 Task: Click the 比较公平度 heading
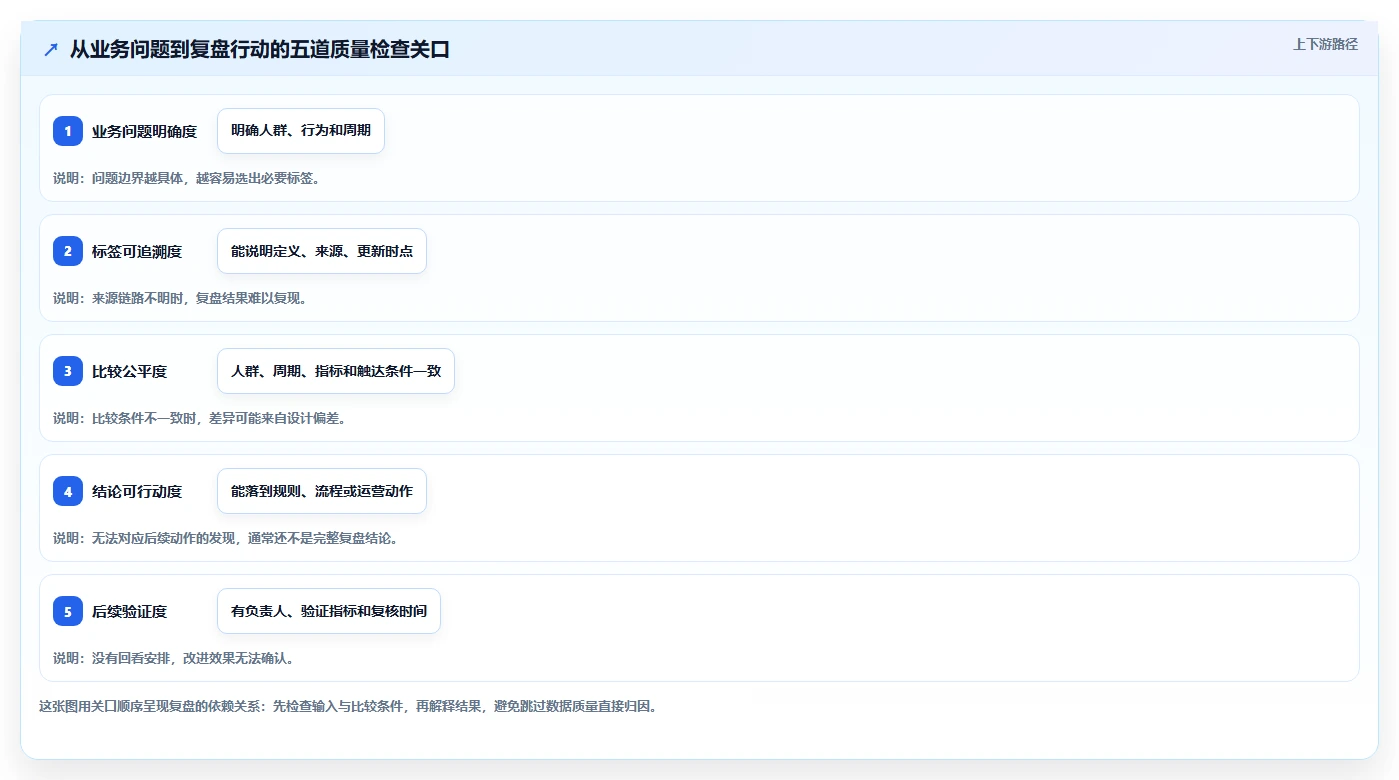coord(129,371)
